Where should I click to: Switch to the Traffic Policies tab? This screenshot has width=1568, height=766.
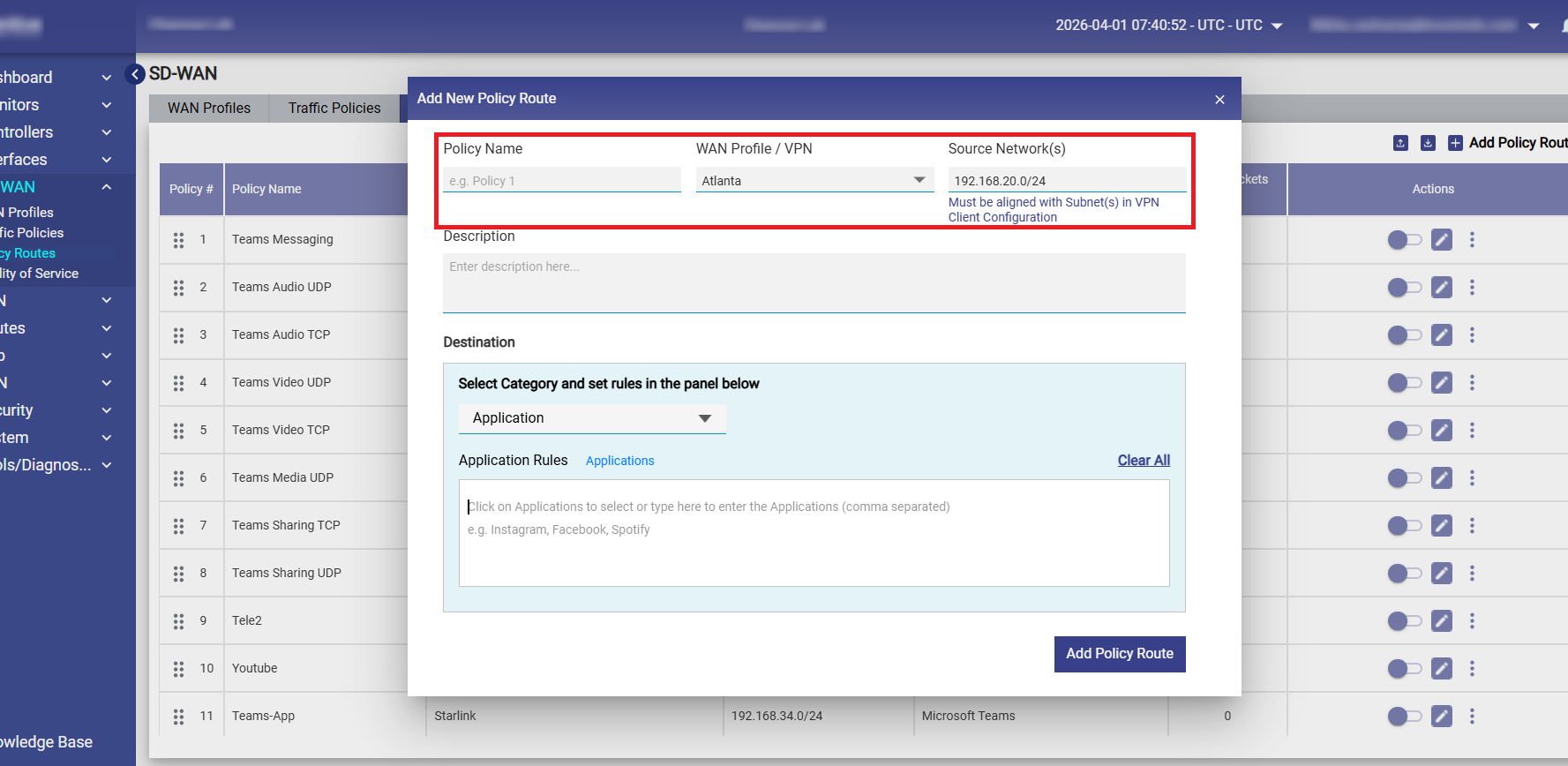[x=334, y=108]
